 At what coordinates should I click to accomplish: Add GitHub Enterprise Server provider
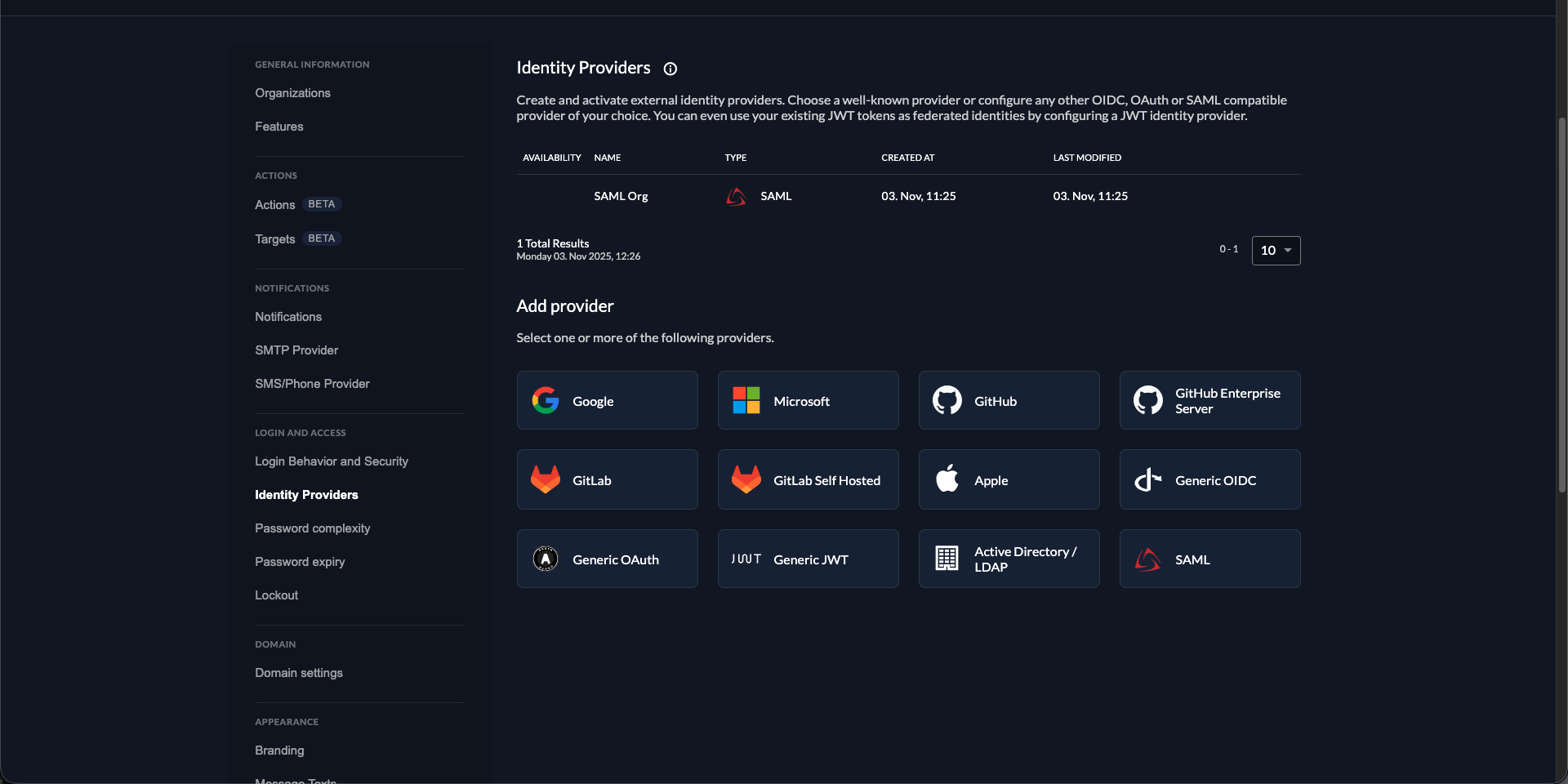(x=1210, y=400)
